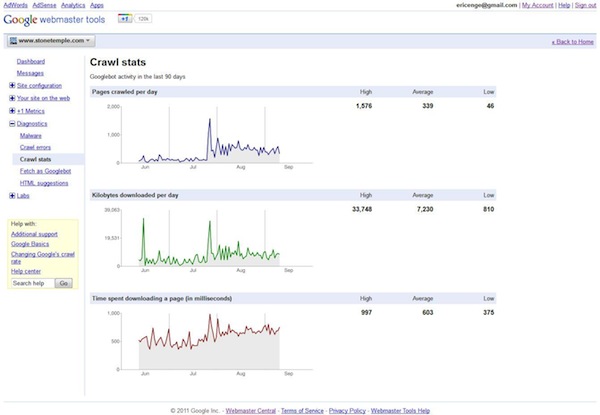
Task: Click Back to Home link
Action: click(572, 42)
